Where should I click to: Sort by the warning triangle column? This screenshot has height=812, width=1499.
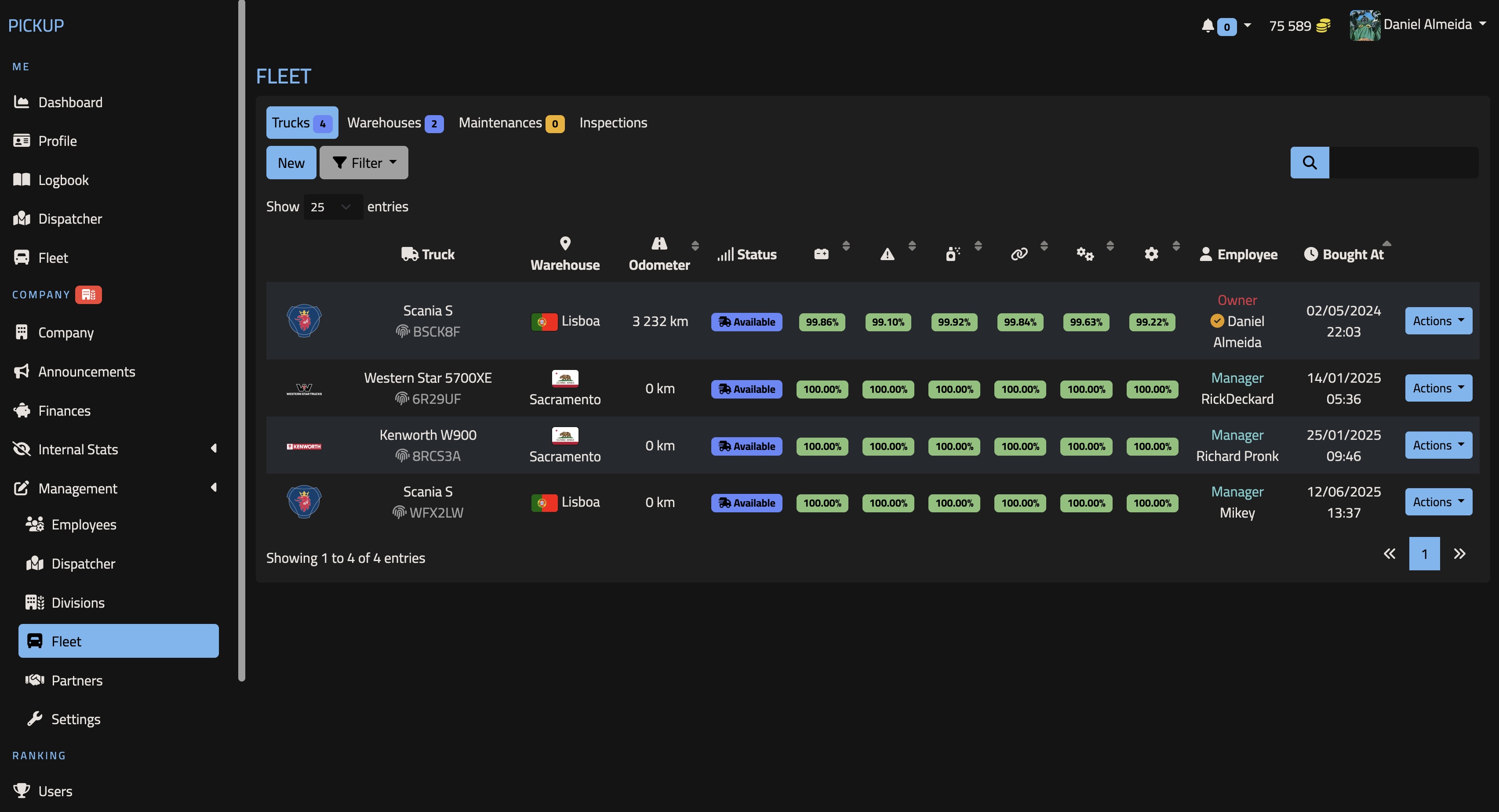[x=887, y=254]
